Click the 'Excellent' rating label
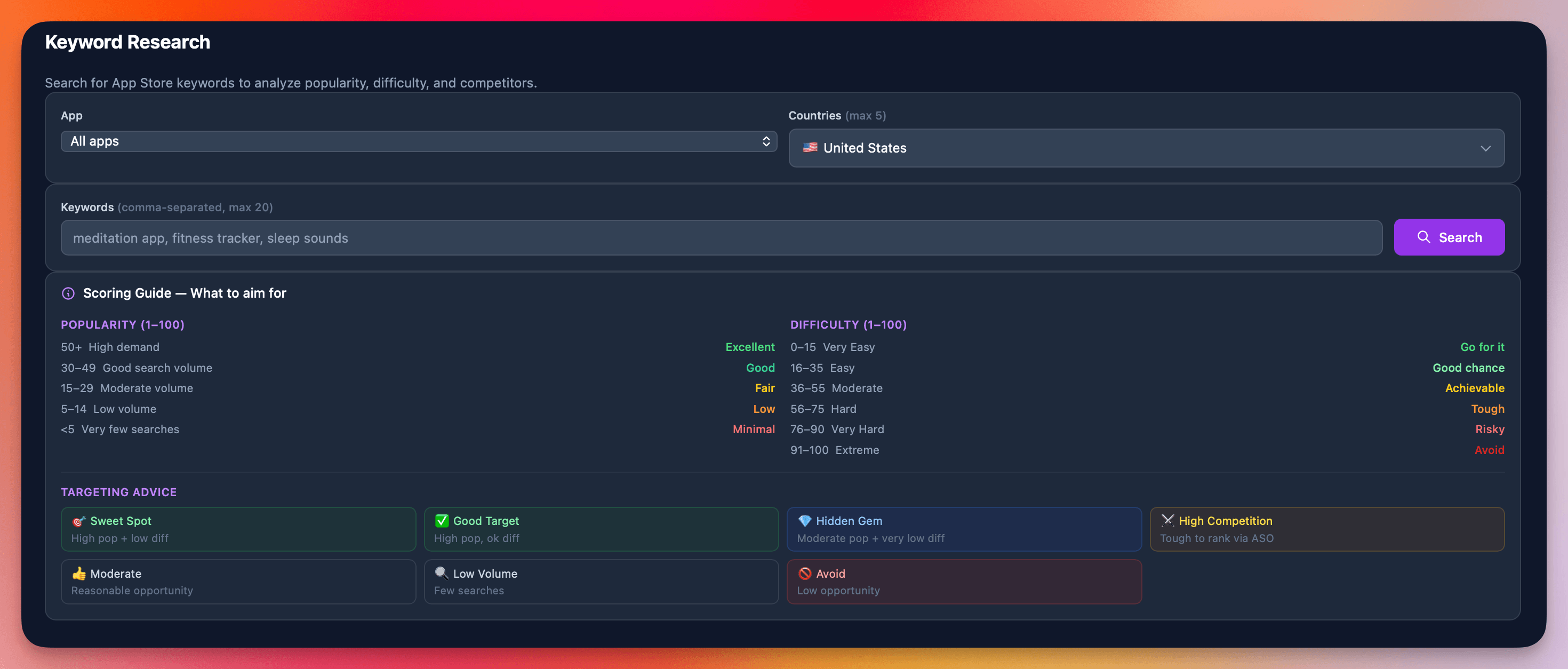 coord(750,347)
